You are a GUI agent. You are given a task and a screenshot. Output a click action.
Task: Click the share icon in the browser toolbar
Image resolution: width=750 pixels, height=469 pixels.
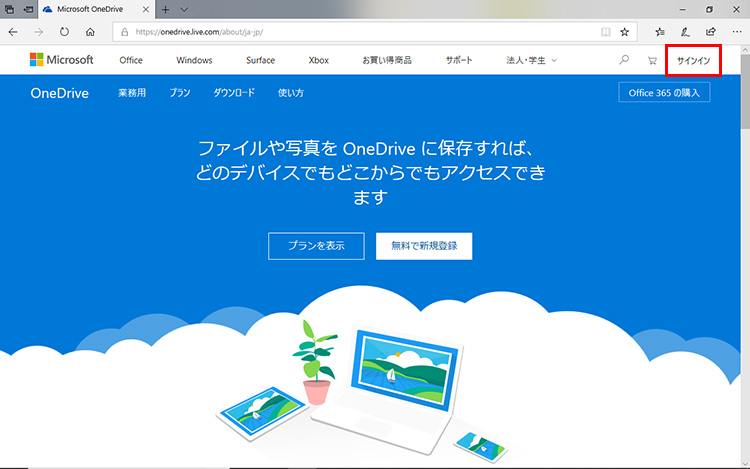click(711, 32)
